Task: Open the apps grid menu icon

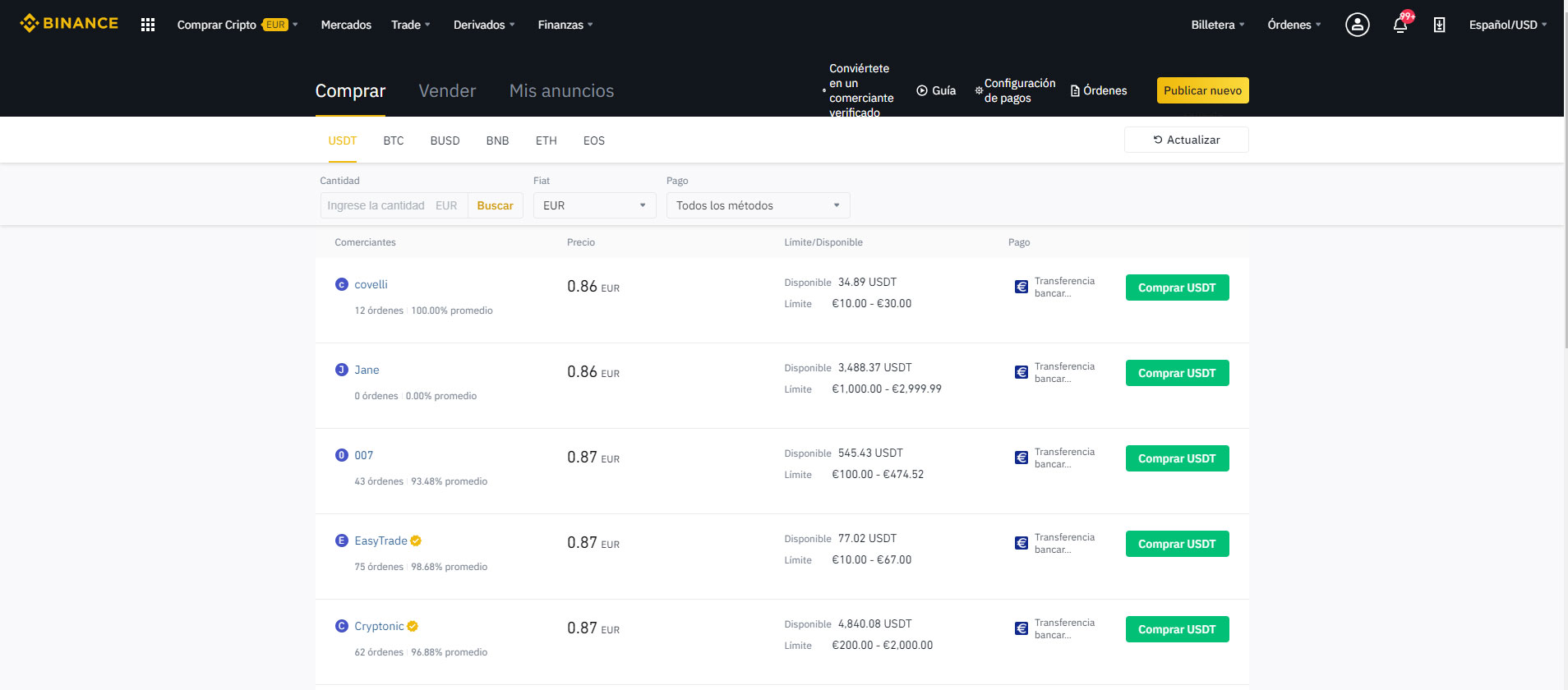Action: 148,25
